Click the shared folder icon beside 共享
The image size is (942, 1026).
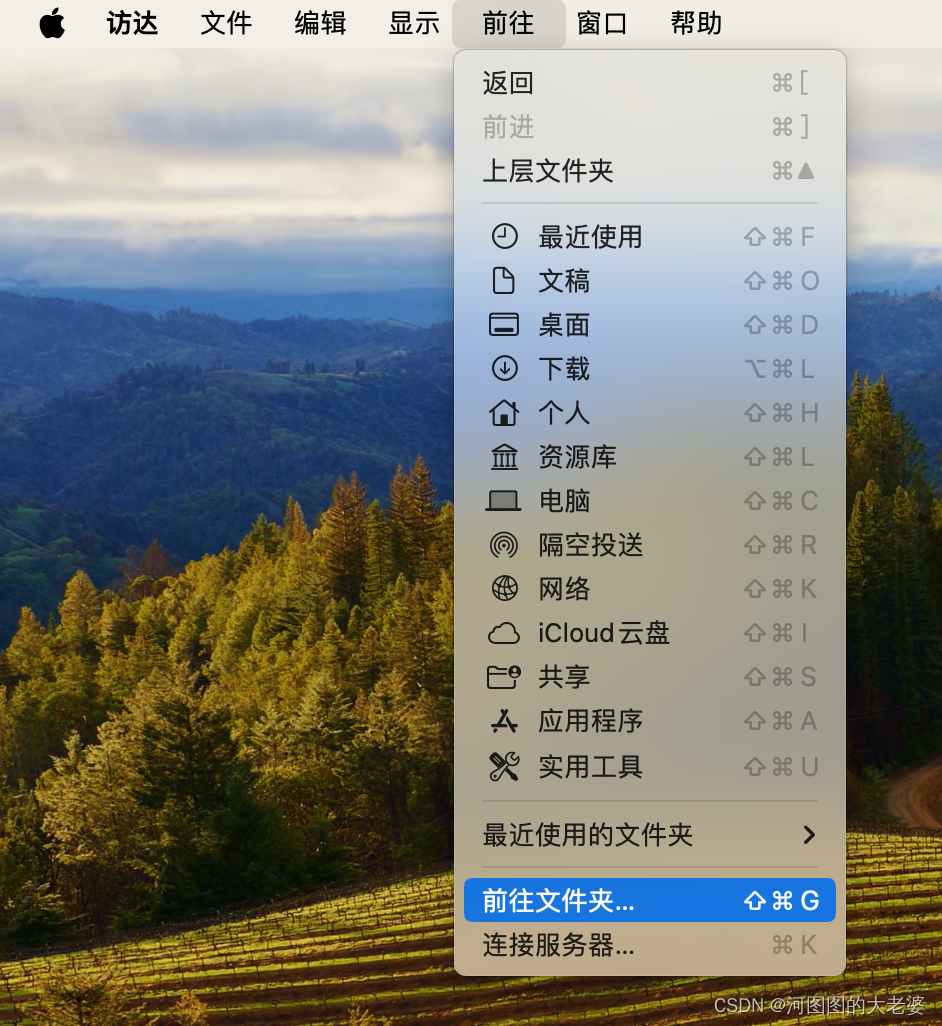(x=504, y=677)
